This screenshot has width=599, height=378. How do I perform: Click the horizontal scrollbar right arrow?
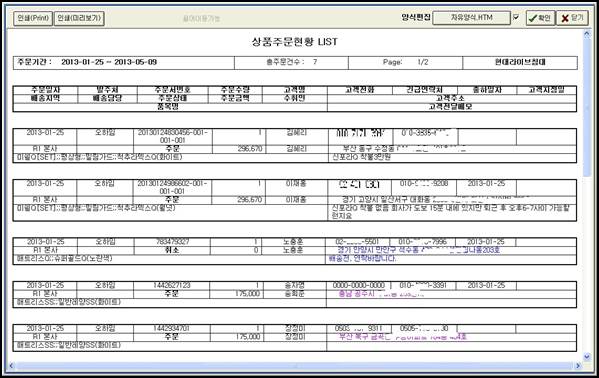click(578, 366)
